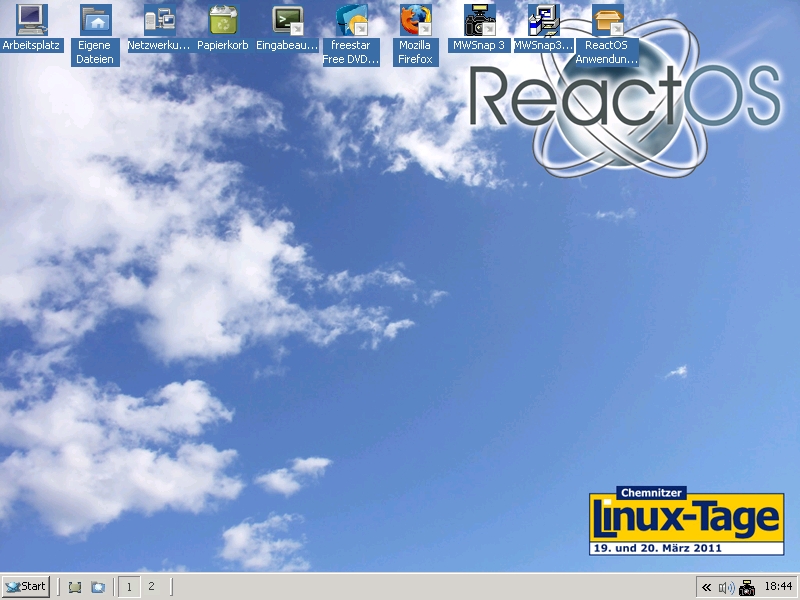
Task: Click the folder quick launch icon
Action: click(x=97, y=587)
